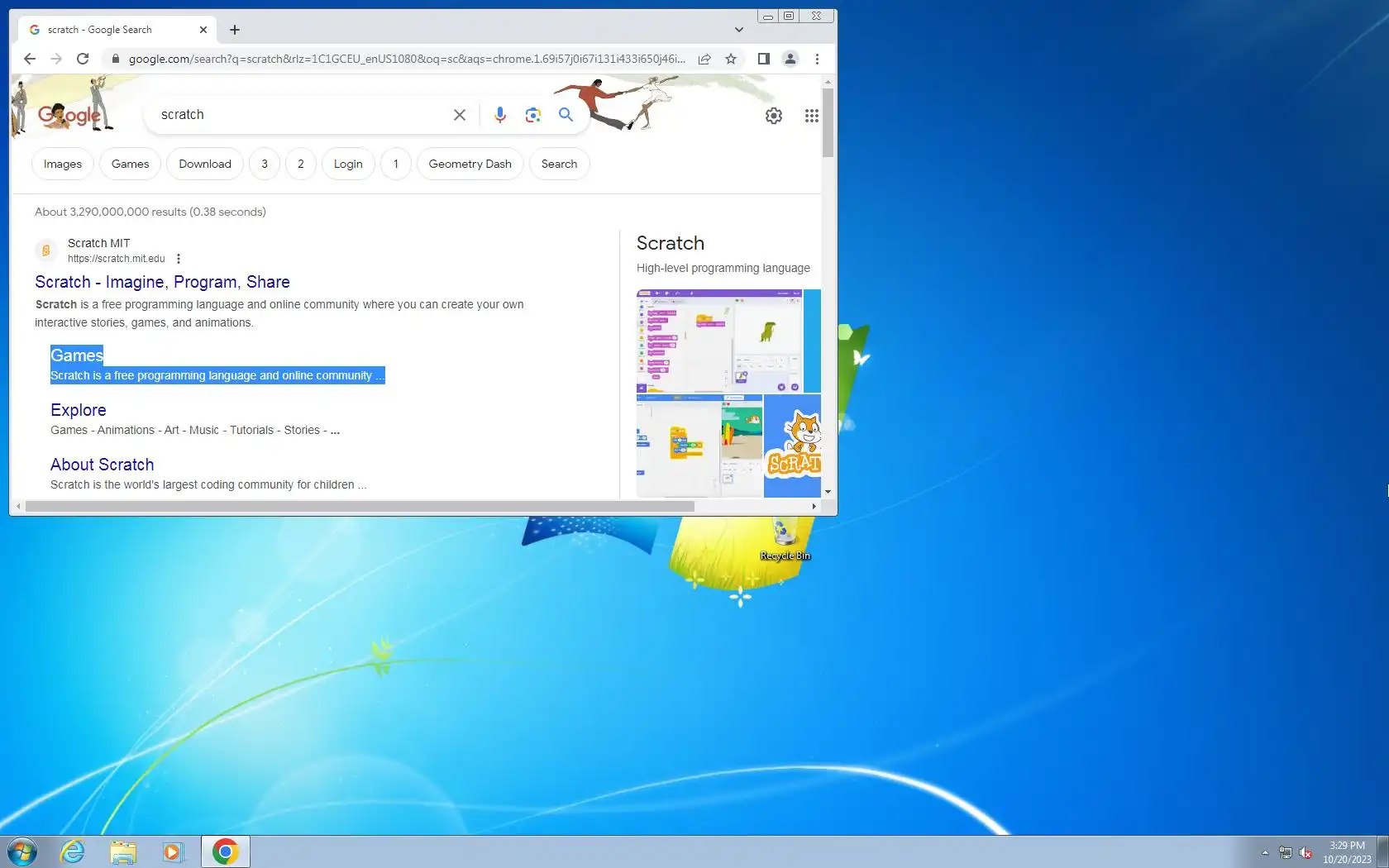The width and height of the screenshot is (1389, 868).
Task: Select the Search filter chip
Action: [x=560, y=164]
